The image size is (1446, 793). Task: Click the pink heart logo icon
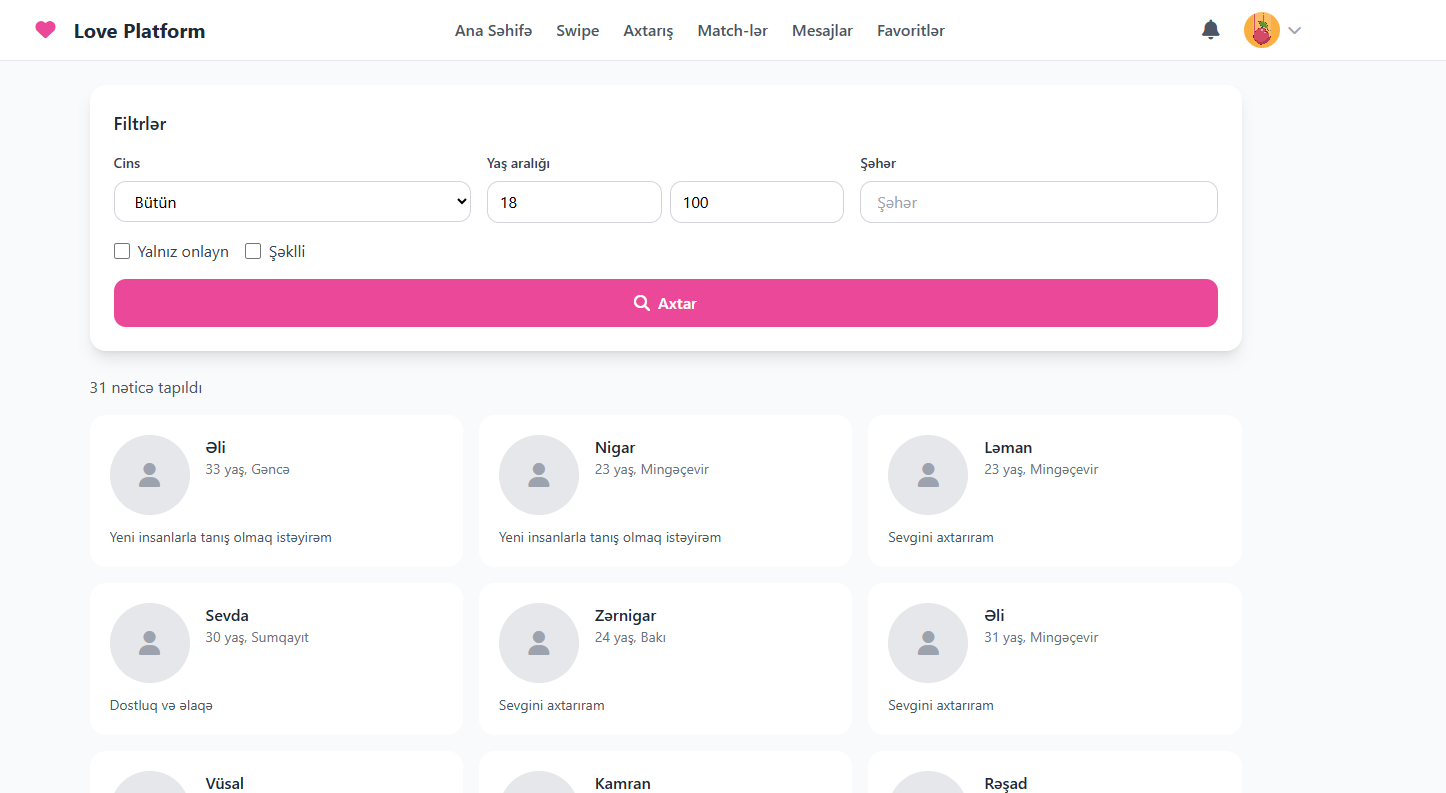45,30
